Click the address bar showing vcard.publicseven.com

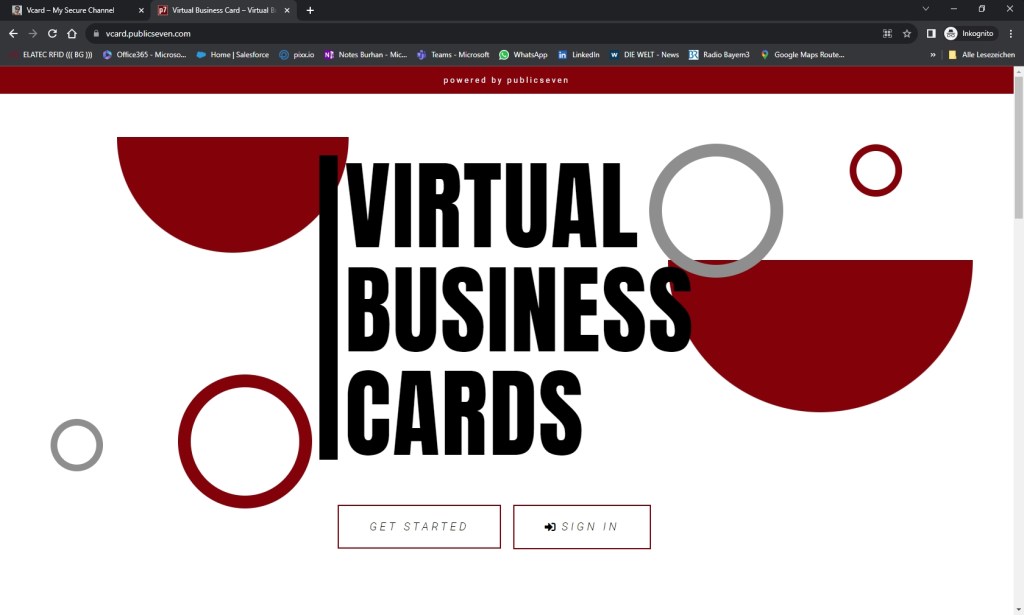click(x=480, y=33)
